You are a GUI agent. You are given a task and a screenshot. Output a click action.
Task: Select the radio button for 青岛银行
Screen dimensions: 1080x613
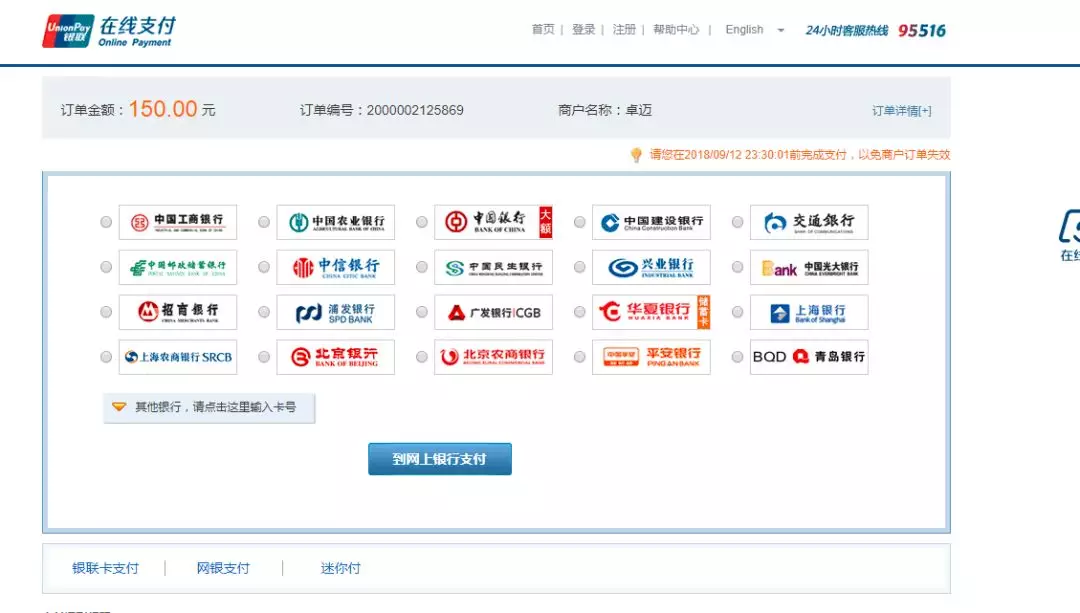point(737,357)
